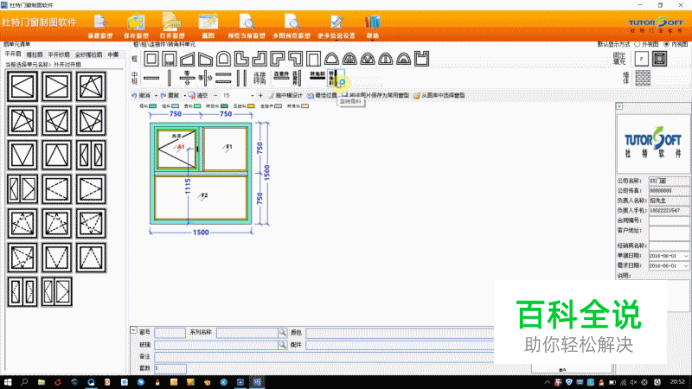Select the horizontal 转角料 corner material tool
The image size is (692, 389).
tap(317, 76)
